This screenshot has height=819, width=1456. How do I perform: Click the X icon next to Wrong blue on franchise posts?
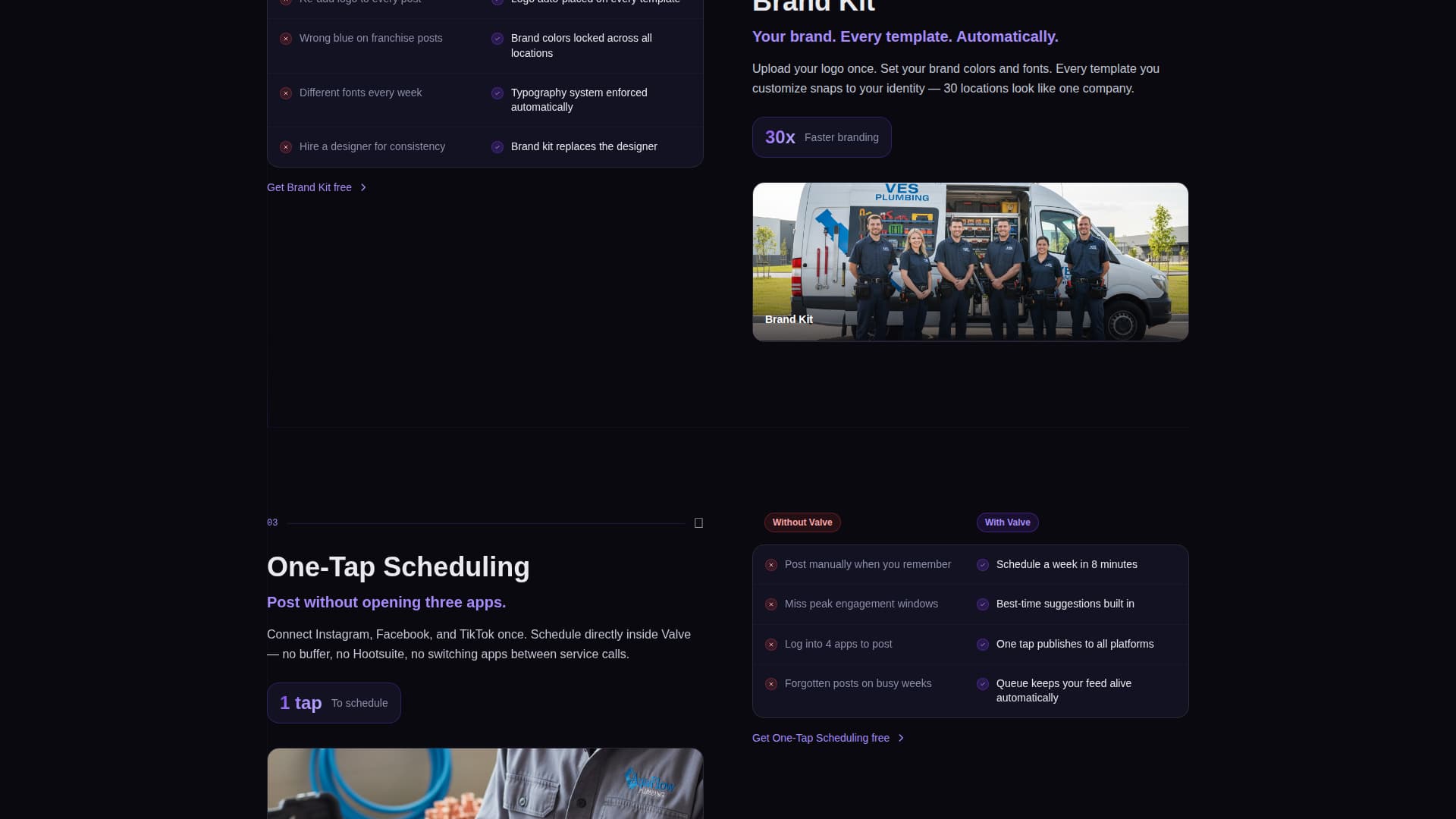[x=286, y=39]
